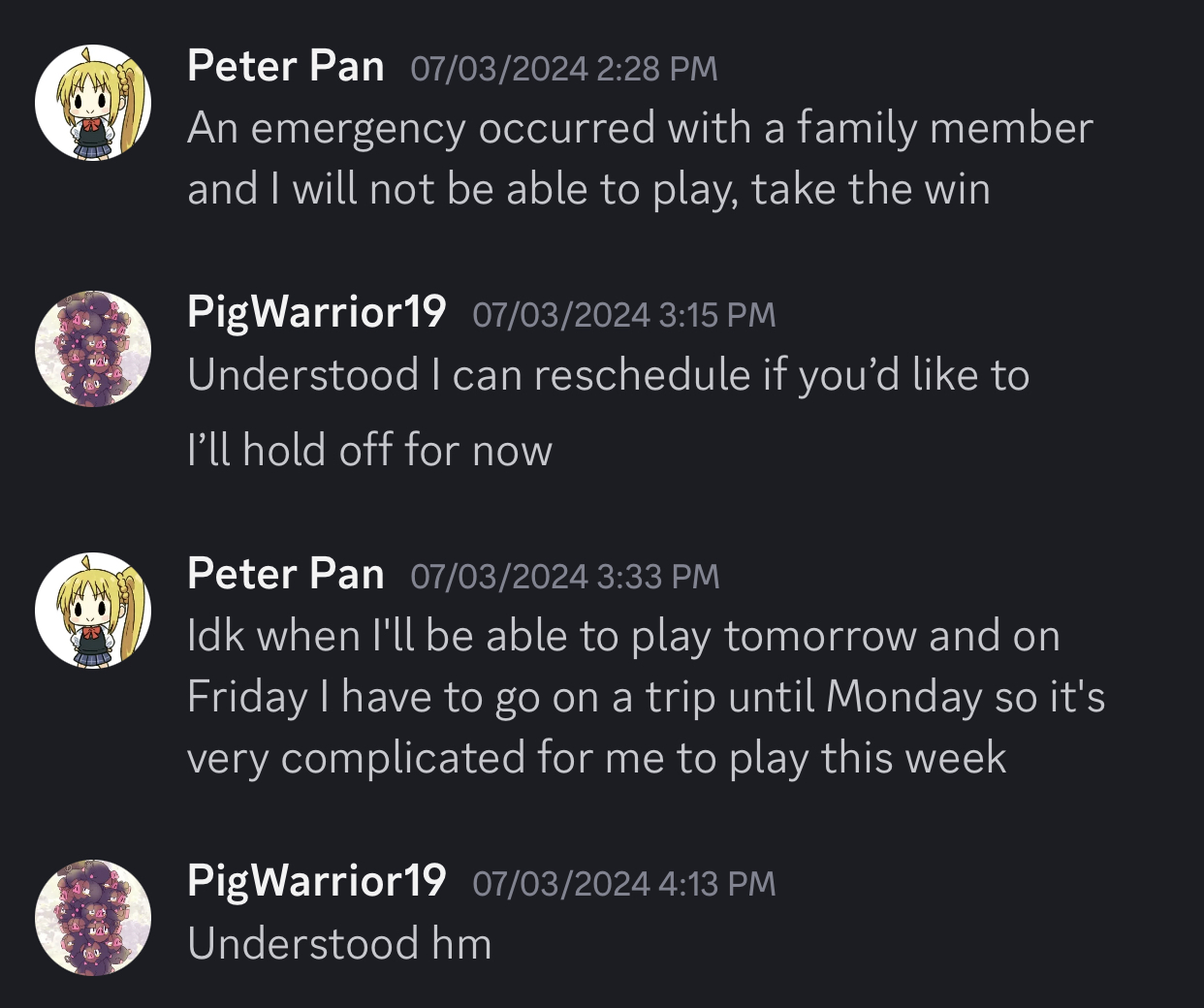Click the 'I'll hold off for now' message
The image size is (1204, 1008).
(369, 451)
